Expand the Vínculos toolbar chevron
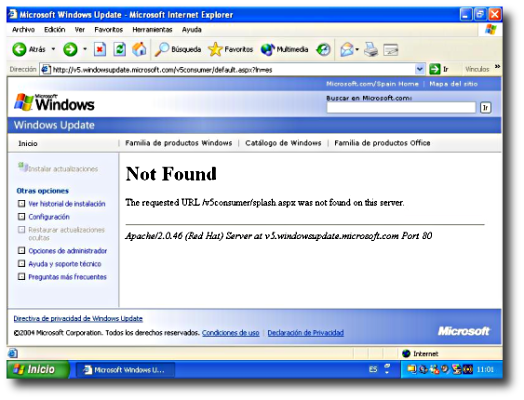The image size is (524, 400). point(497,66)
